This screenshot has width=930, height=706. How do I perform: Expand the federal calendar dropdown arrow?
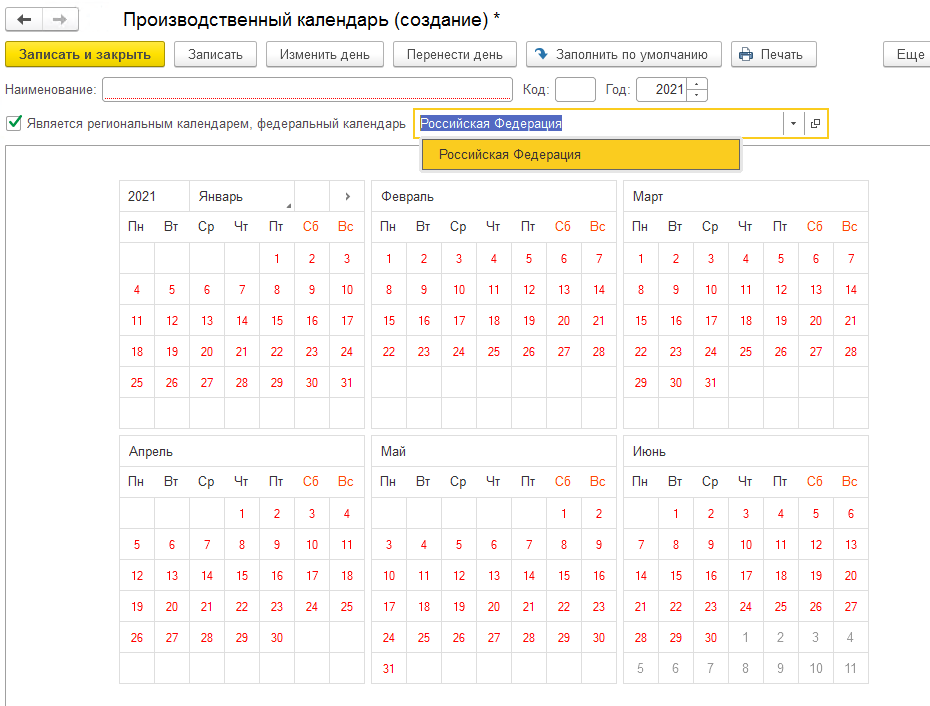(793, 124)
